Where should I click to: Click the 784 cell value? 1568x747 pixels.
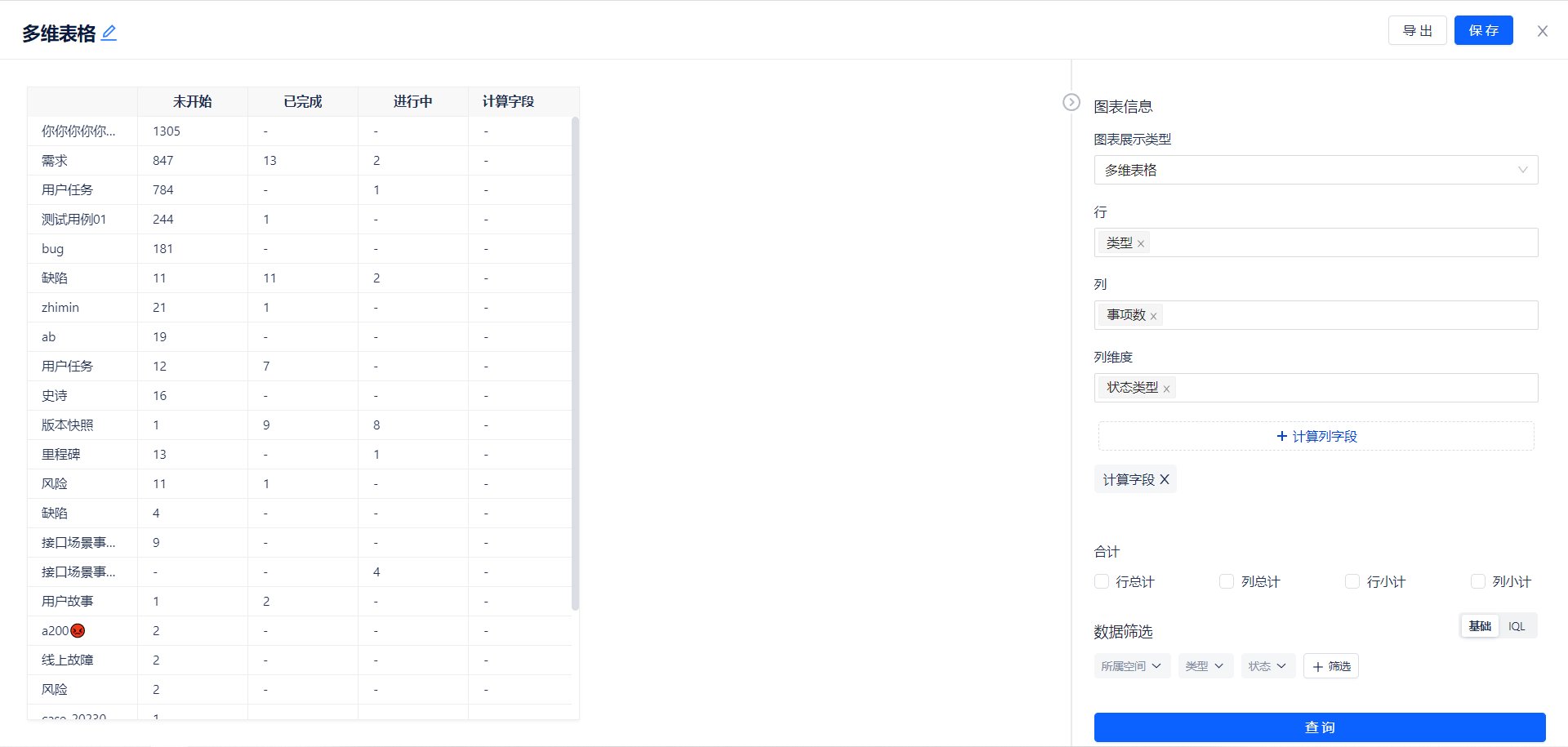pos(163,189)
